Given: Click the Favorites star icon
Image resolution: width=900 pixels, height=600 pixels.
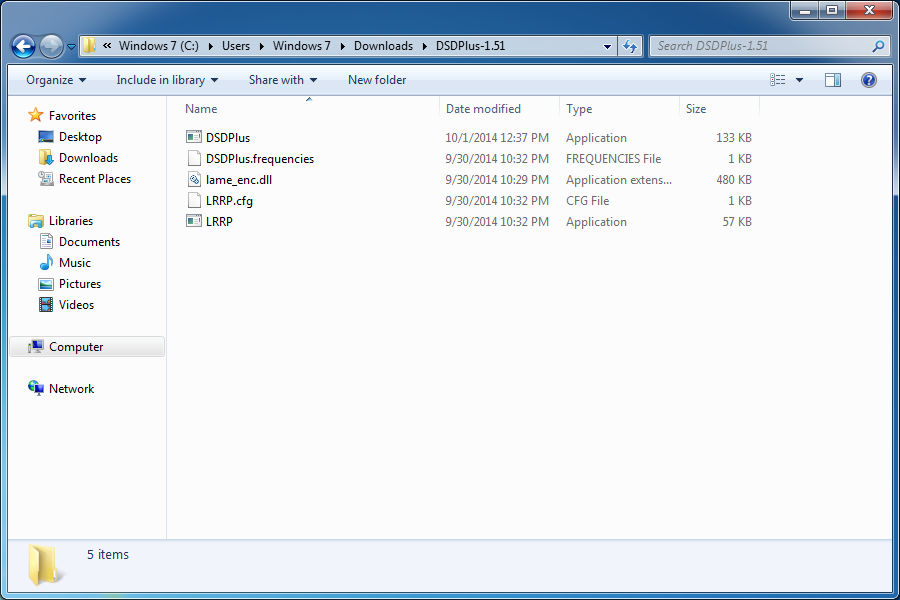Looking at the screenshot, I should [36, 115].
